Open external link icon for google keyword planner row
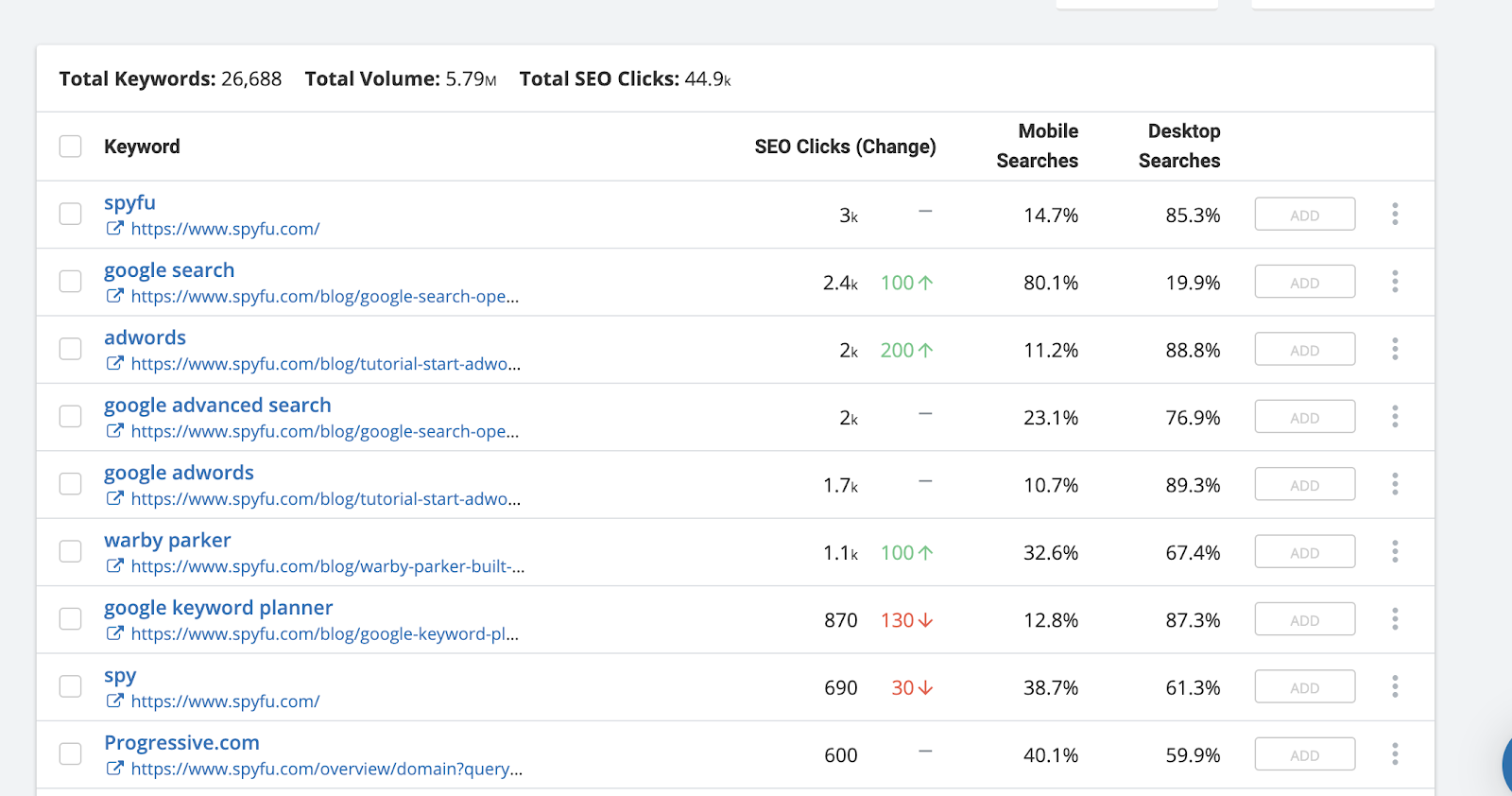 pos(114,633)
